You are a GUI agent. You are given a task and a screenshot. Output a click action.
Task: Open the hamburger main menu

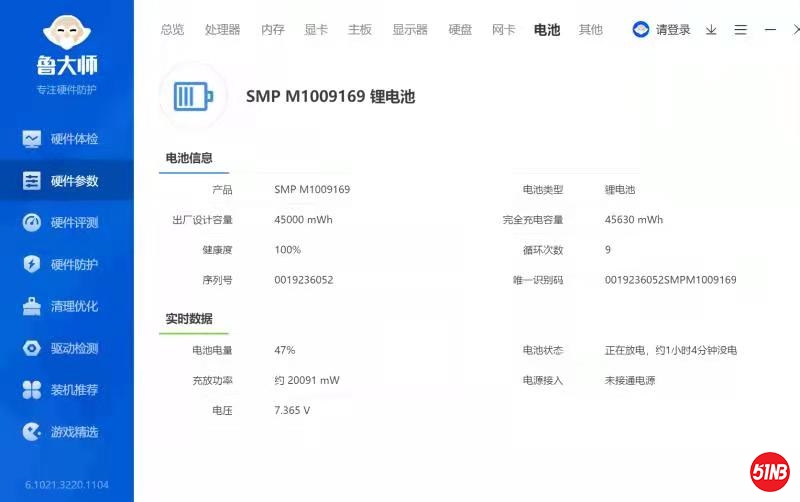[740, 30]
